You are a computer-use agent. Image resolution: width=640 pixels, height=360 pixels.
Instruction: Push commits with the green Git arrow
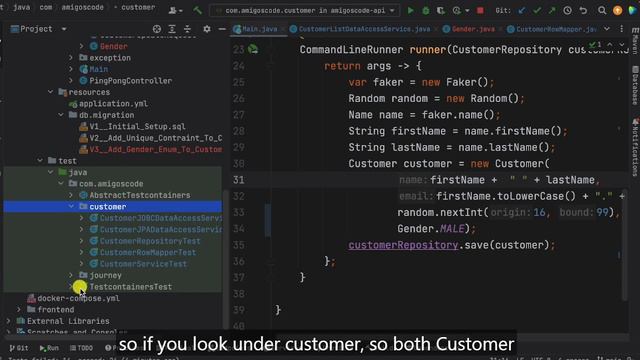(x=552, y=11)
